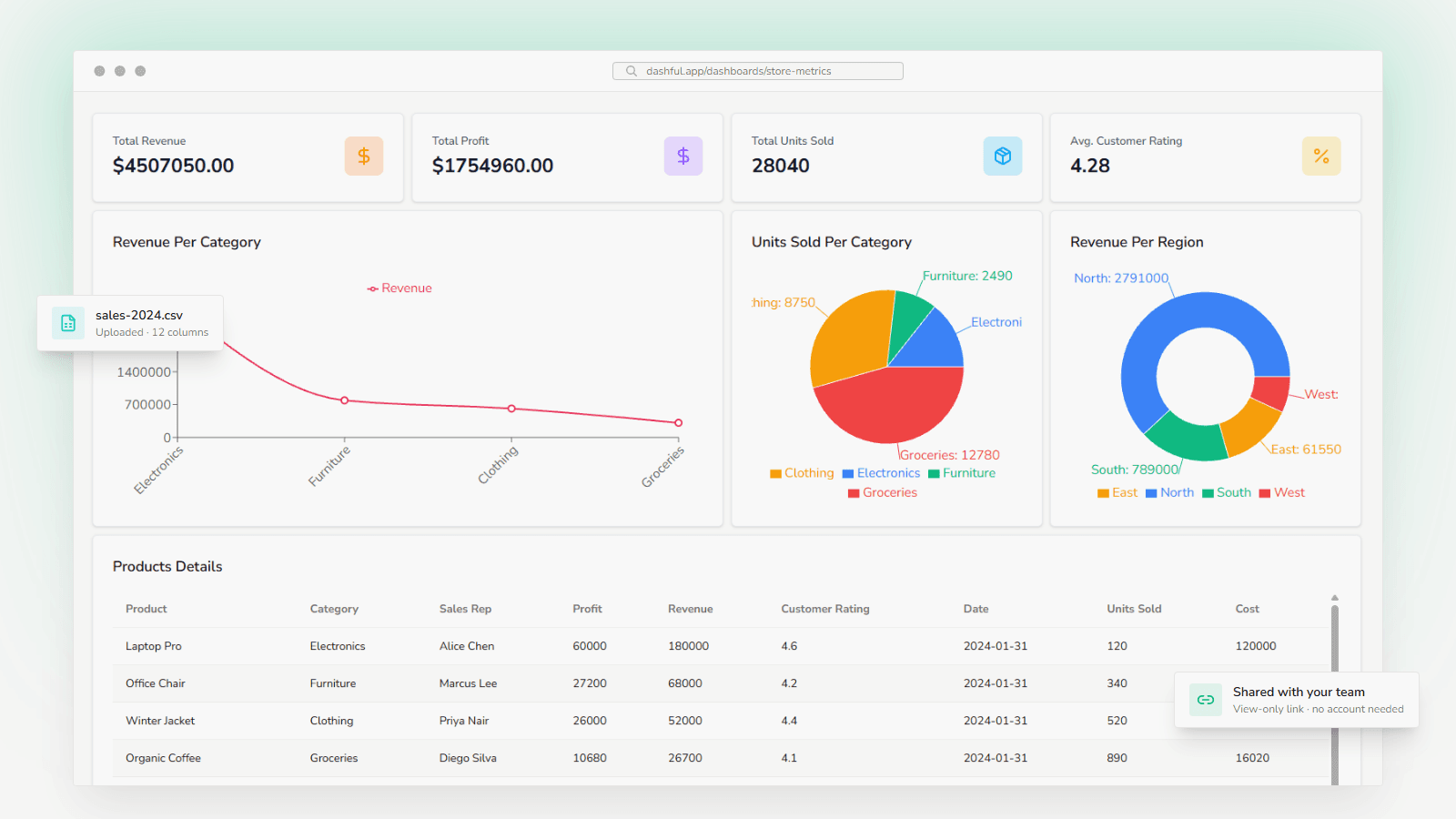Sort by Cost column header
This screenshot has height=819, width=1456.
pos(1247,609)
